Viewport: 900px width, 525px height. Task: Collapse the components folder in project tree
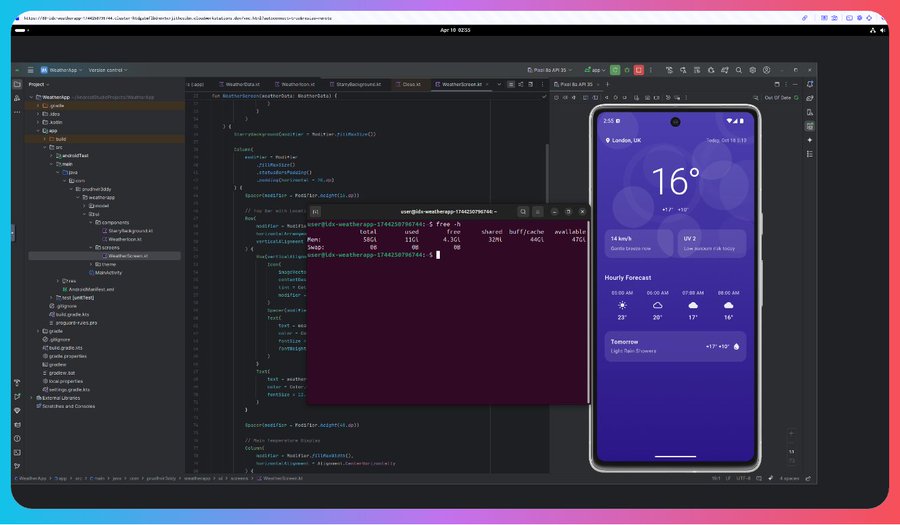click(91, 222)
